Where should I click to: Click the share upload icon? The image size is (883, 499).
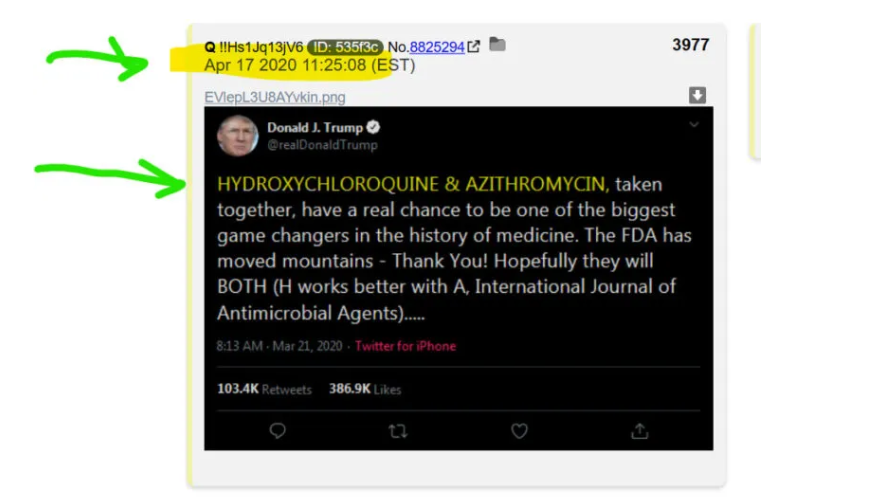point(640,431)
